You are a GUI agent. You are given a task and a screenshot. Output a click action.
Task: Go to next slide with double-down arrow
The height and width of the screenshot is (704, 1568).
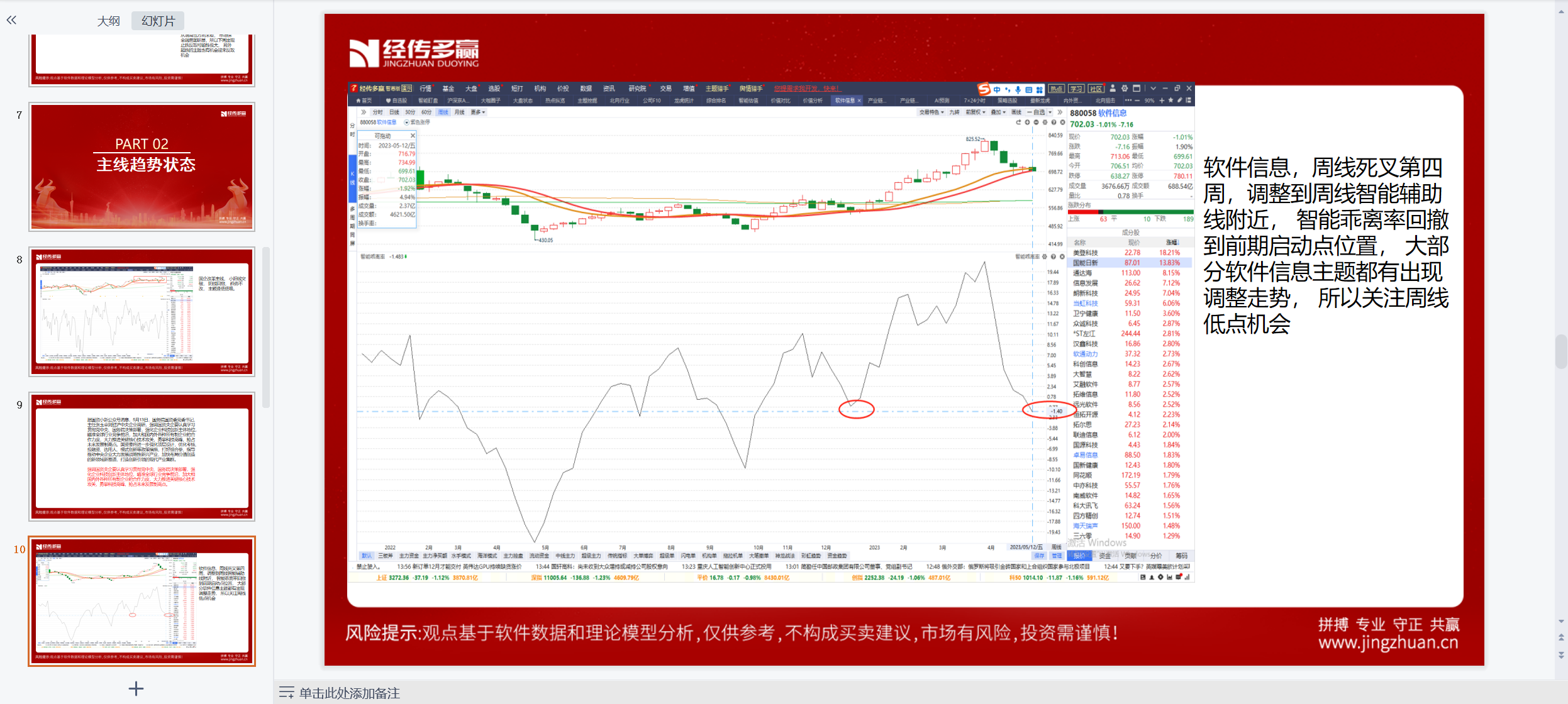point(1561,655)
